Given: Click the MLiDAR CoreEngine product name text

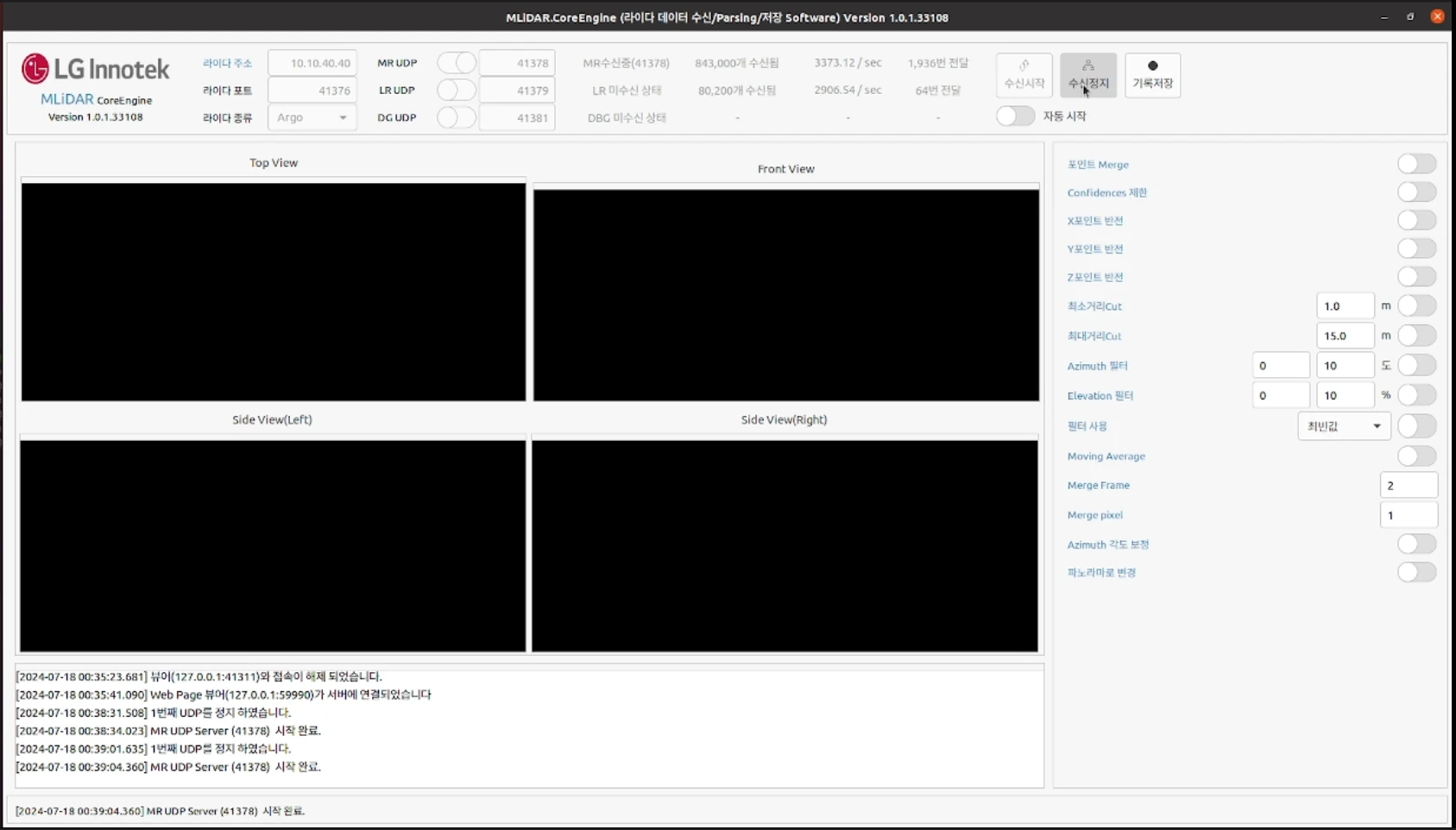Looking at the screenshot, I should 96,99.
